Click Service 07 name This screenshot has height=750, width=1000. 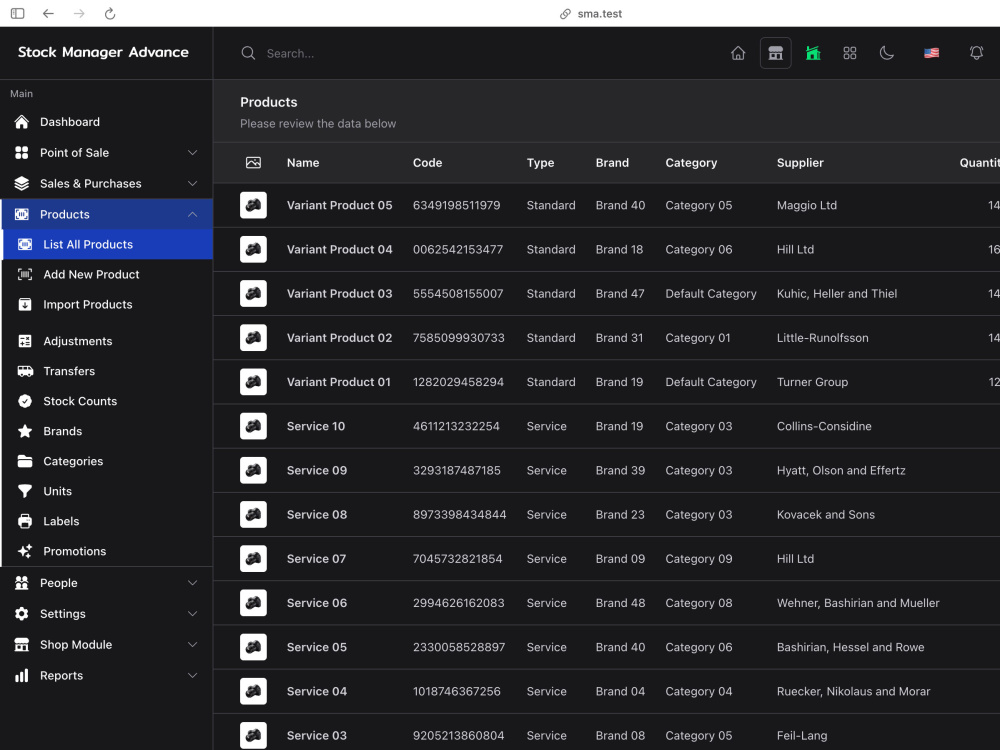click(316, 559)
